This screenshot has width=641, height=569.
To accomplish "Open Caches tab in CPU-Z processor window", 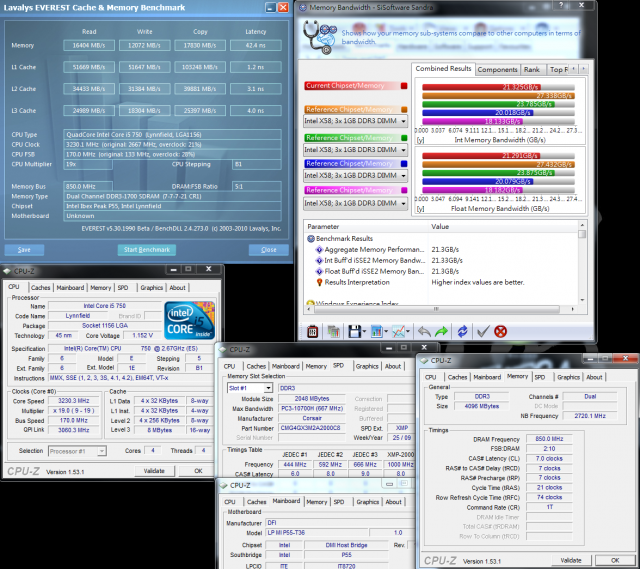I will coord(40,288).
